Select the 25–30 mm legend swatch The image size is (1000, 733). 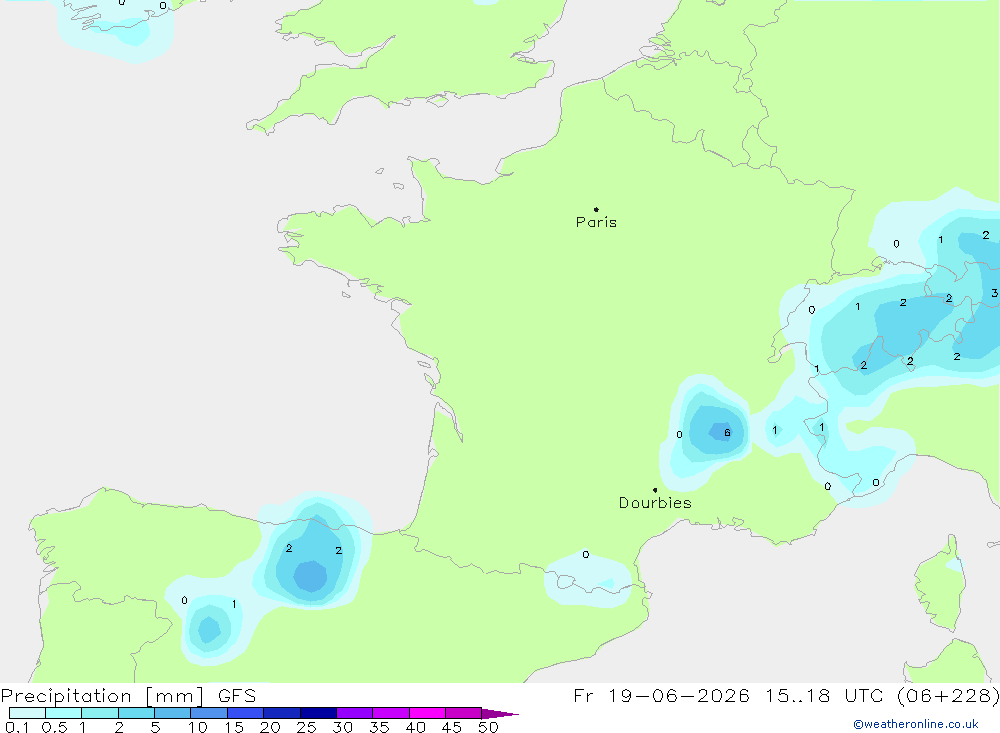coord(318,713)
